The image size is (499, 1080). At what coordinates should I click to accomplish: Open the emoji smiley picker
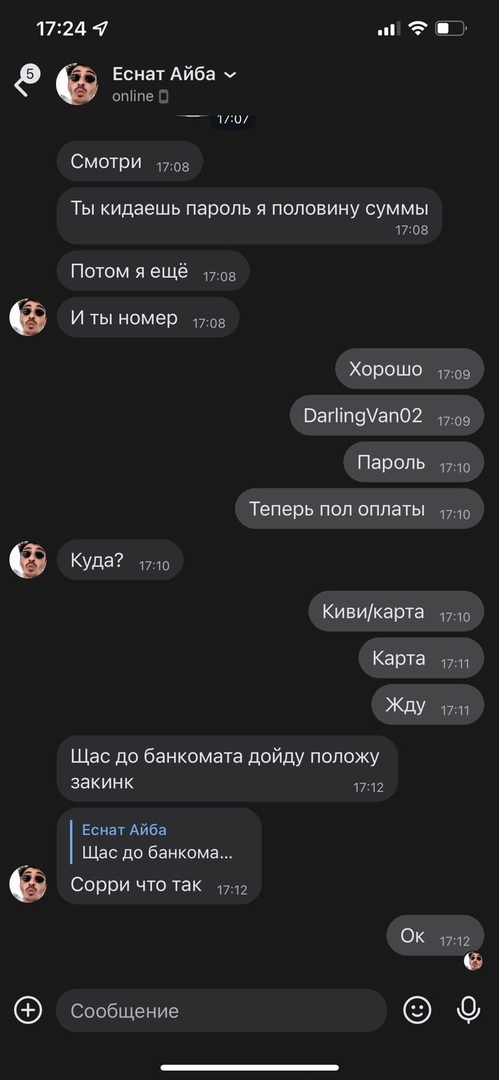pos(417,1010)
